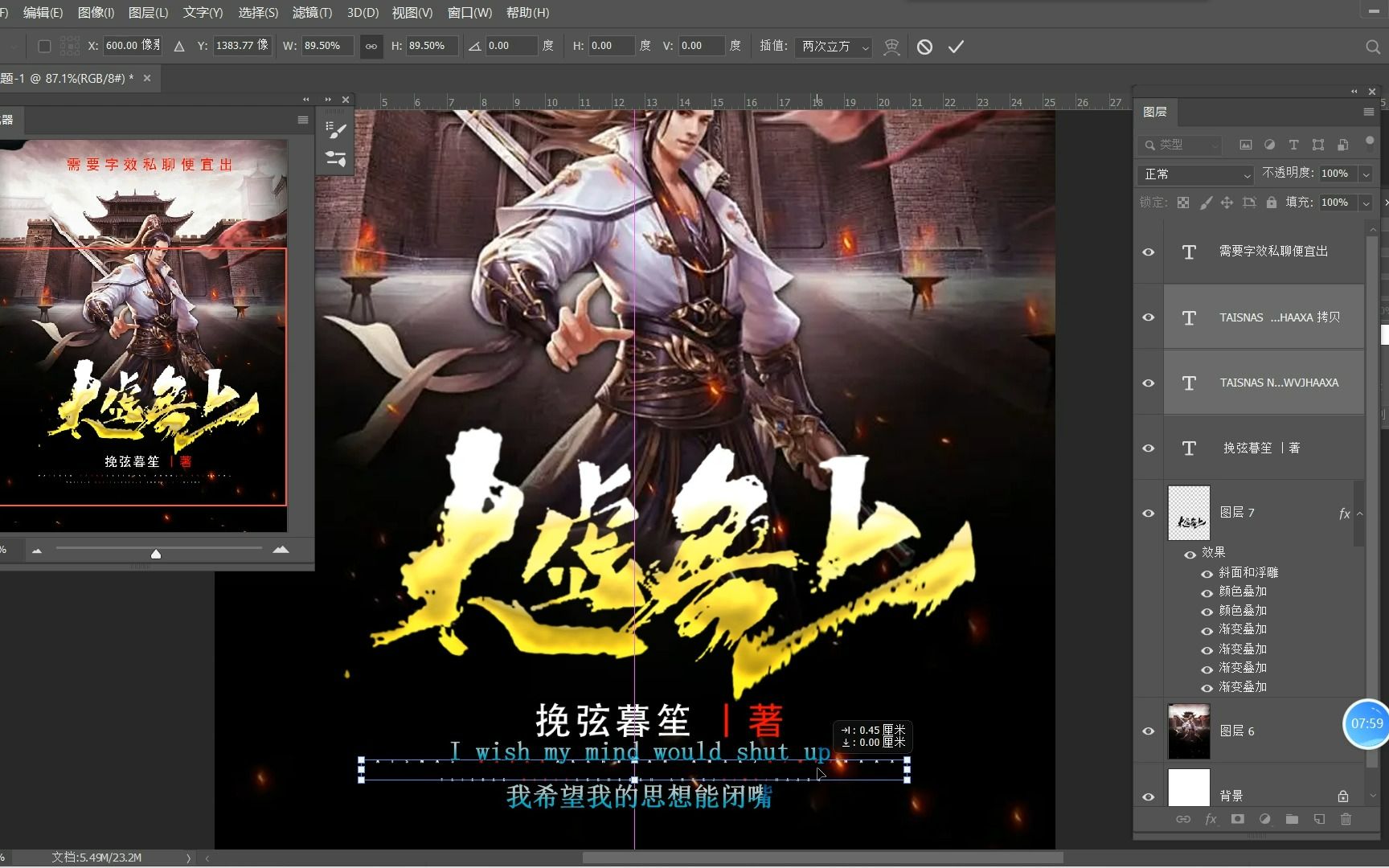Screen dimensions: 1389x868
Task: Open the second collapsed strip icon below brush
Action: pyautogui.click(x=336, y=158)
